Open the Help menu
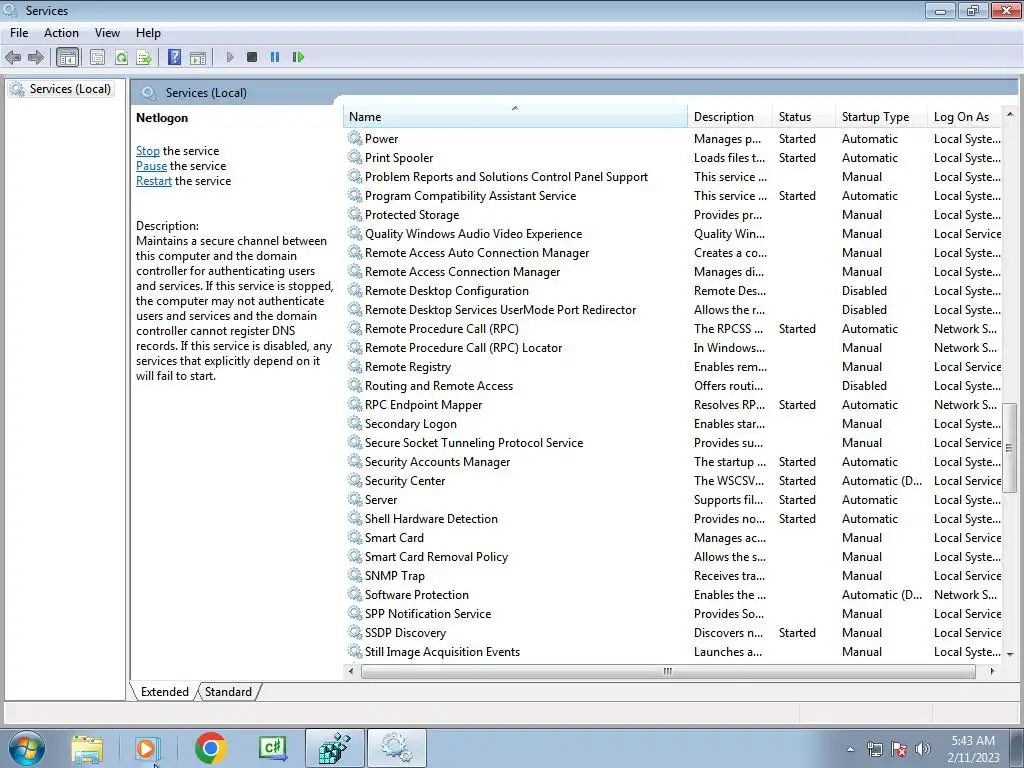The width and height of the screenshot is (1024, 768). pos(148,33)
